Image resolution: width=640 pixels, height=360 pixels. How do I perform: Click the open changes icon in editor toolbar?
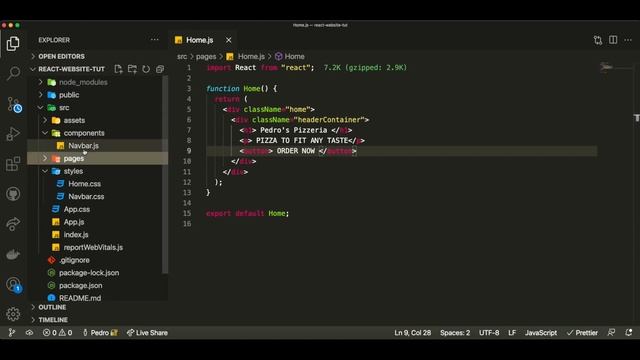click(x=598, y=40)
